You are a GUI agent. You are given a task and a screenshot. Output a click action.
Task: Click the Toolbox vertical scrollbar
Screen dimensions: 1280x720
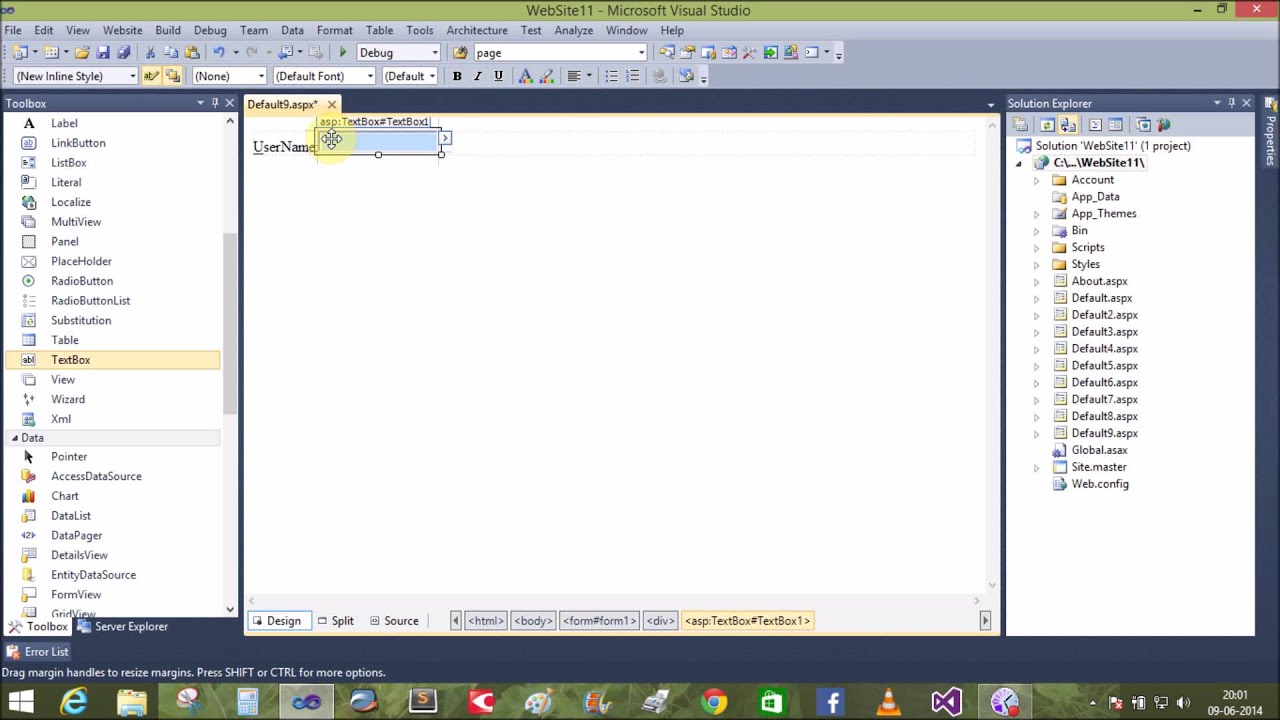click(x=230, y=325)
